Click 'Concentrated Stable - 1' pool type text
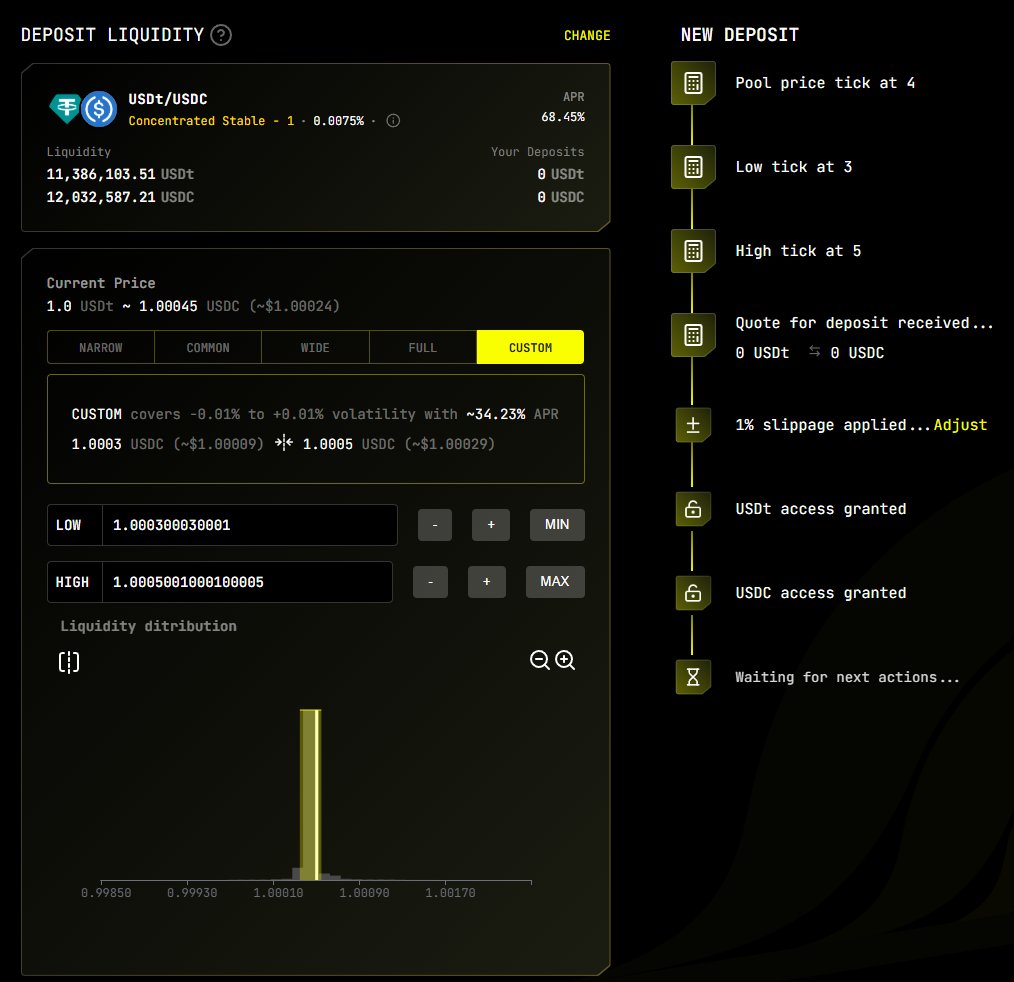Viewport: 1014px width, 982px height. pyautogui.click(x=211, y=121)
